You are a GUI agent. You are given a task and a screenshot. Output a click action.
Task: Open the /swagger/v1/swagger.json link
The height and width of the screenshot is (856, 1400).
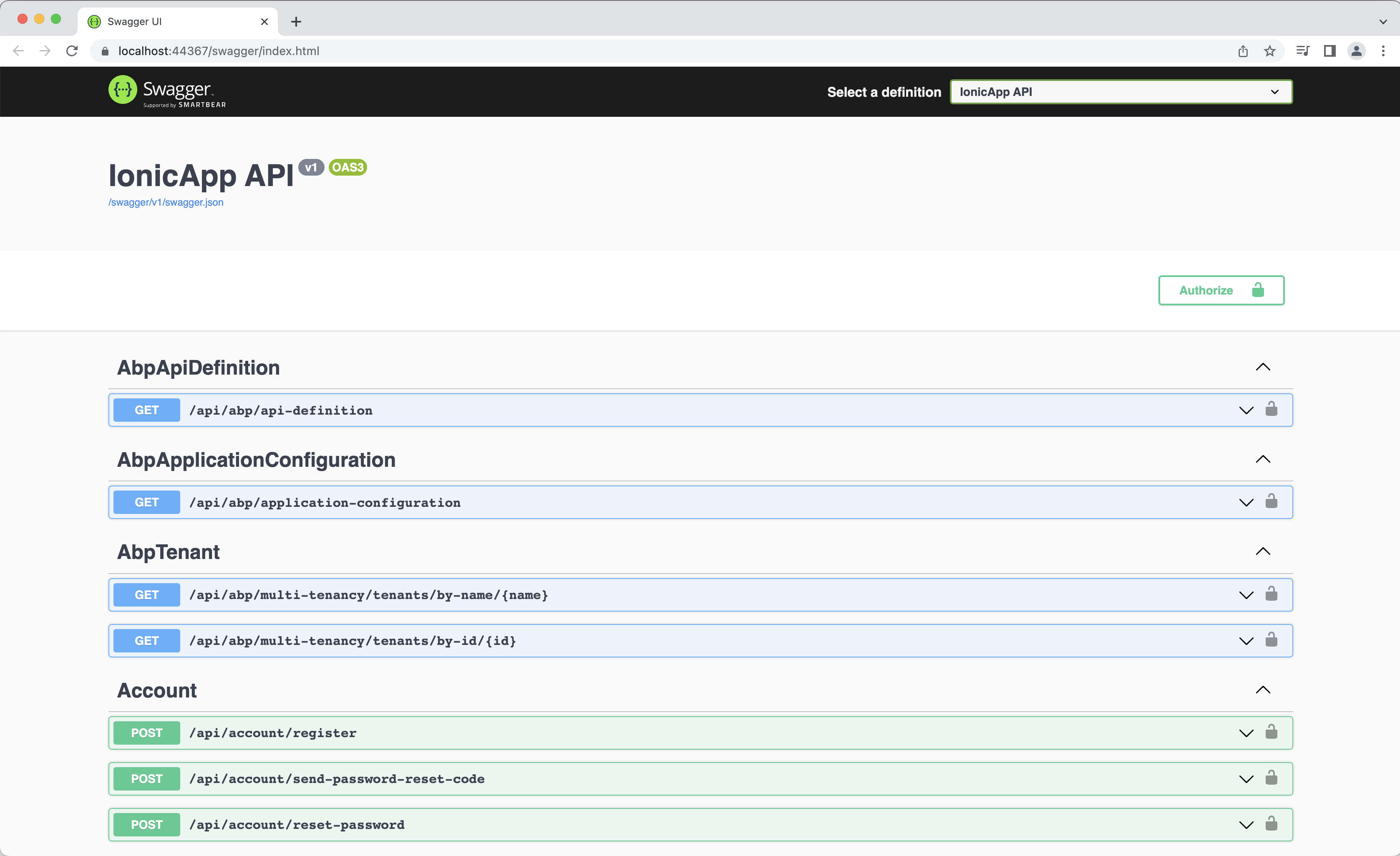click(x=166, y=202)
